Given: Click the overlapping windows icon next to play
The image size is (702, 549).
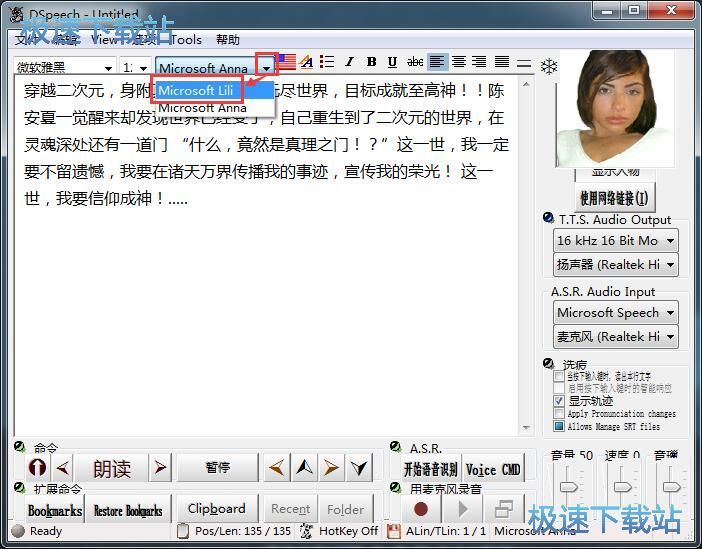Looking at the screenshot, I should click(504, 509).
